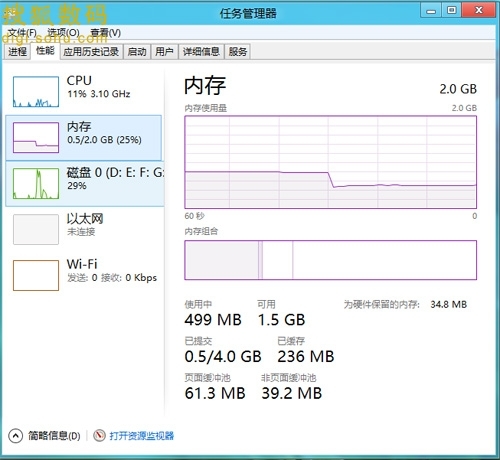Image resolution: width=500 pixels, height=460 pixels.
Task: Switch to the 详细信息 tab
Action: click(x=201, y=52)
